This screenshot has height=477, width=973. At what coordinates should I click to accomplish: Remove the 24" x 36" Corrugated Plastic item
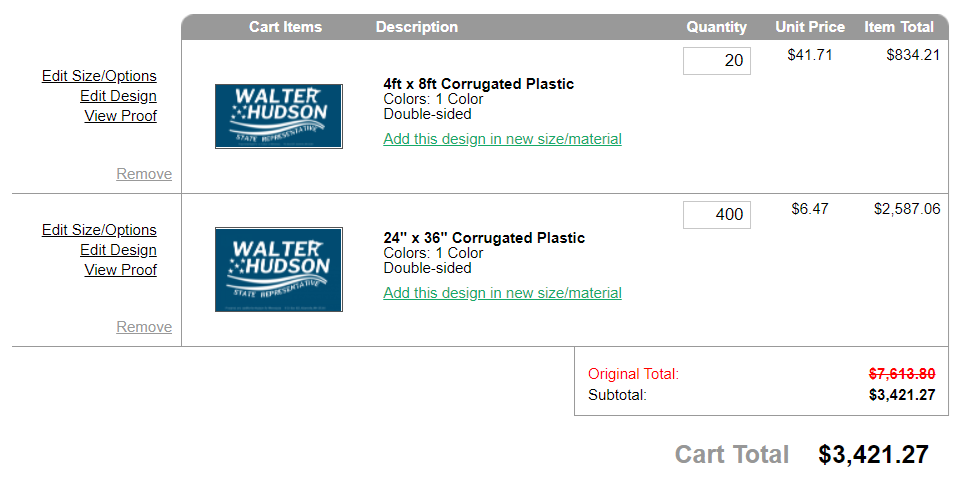click(144, 327)
